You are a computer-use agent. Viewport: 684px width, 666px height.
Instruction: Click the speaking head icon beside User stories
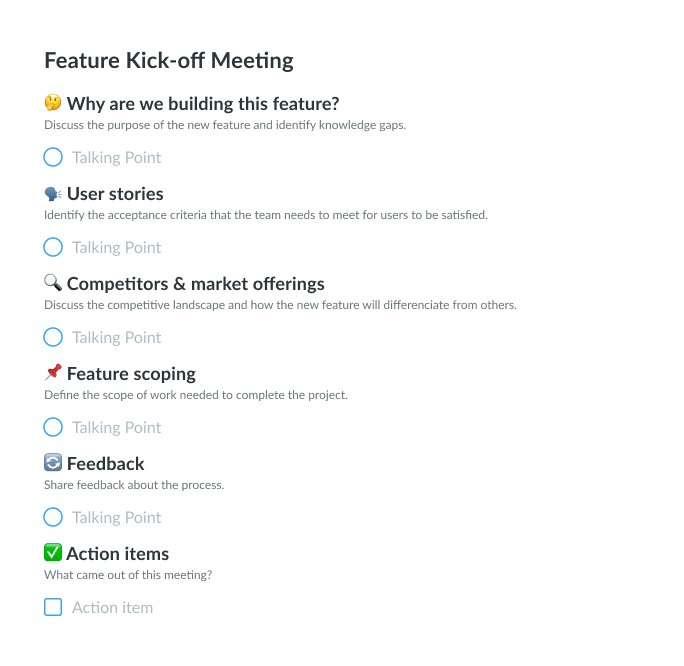pyautogui.click(x=53, y=194)
